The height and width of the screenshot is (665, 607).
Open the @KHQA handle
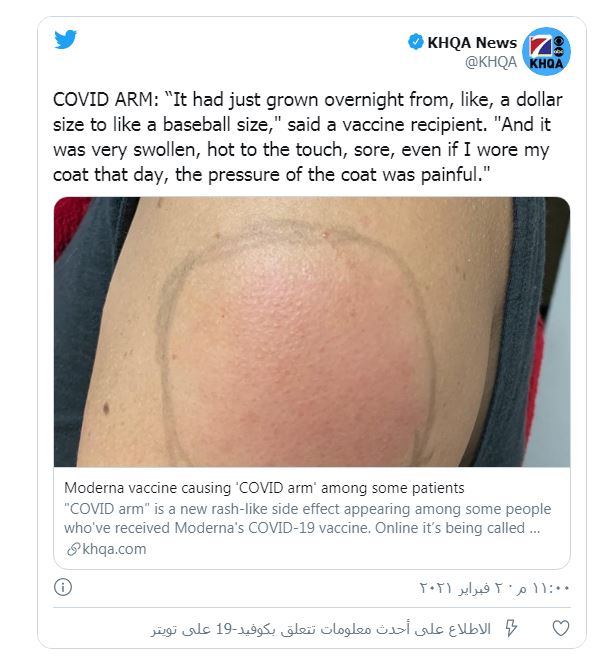(x=491, y=62)
